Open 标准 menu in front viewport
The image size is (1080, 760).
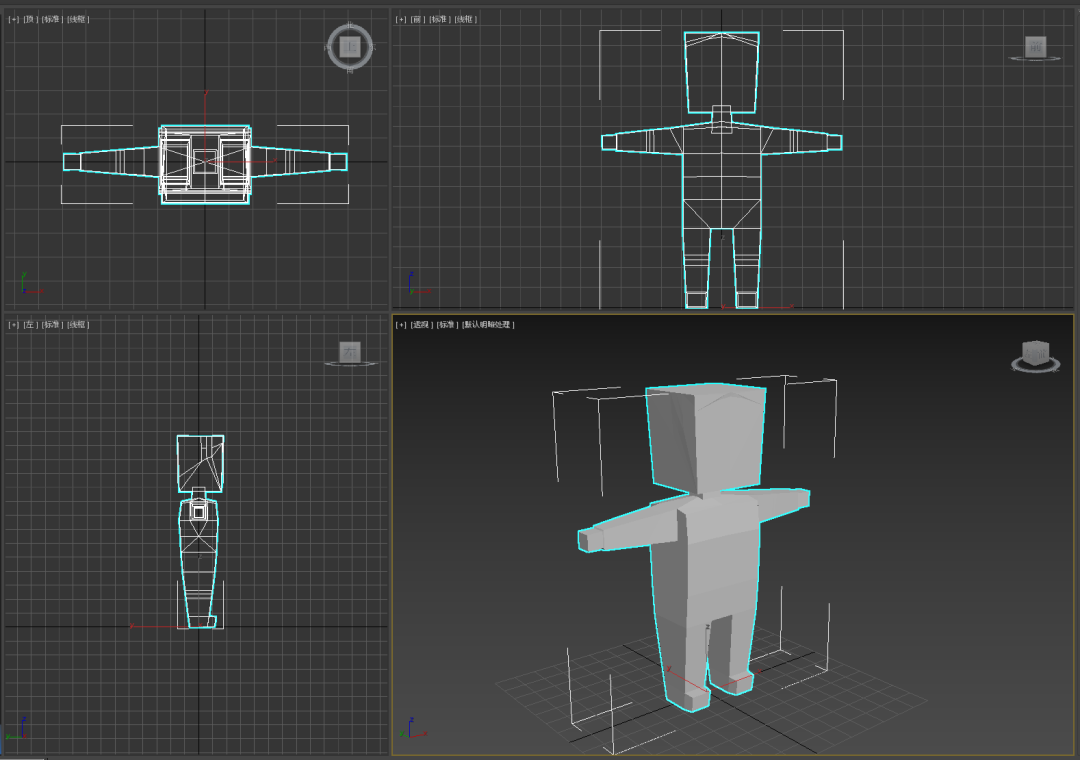[x=439, y=19]
